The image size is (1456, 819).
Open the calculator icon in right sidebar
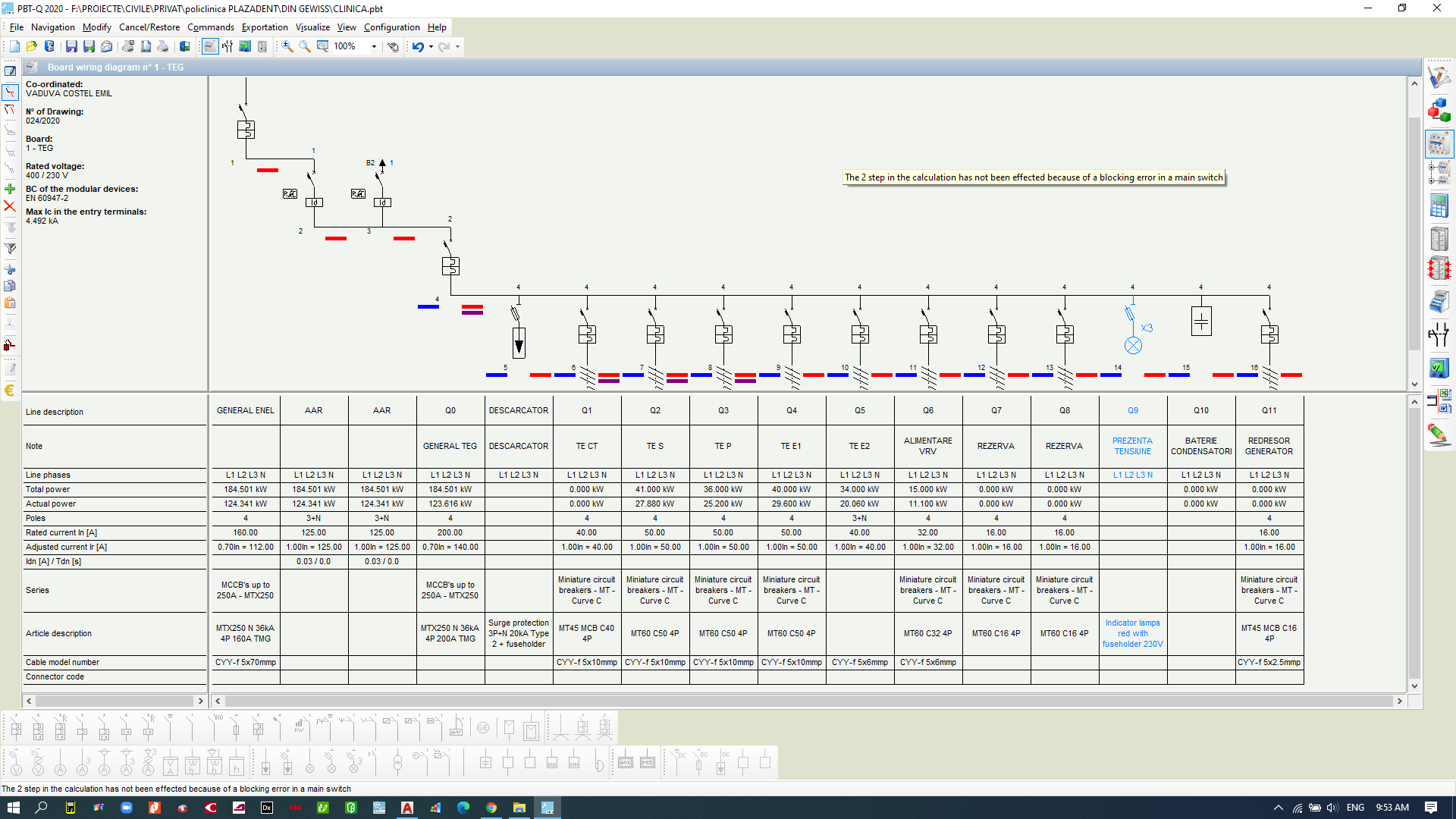coord(1439,206)
